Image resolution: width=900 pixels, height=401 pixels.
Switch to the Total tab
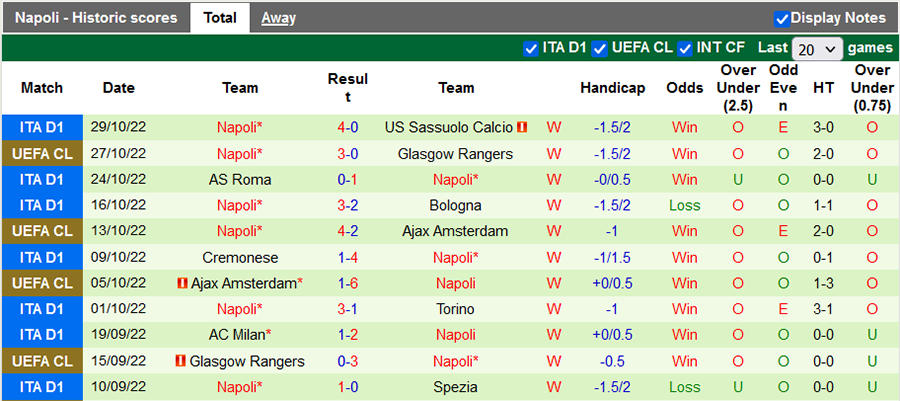click(x=219, y=18)
